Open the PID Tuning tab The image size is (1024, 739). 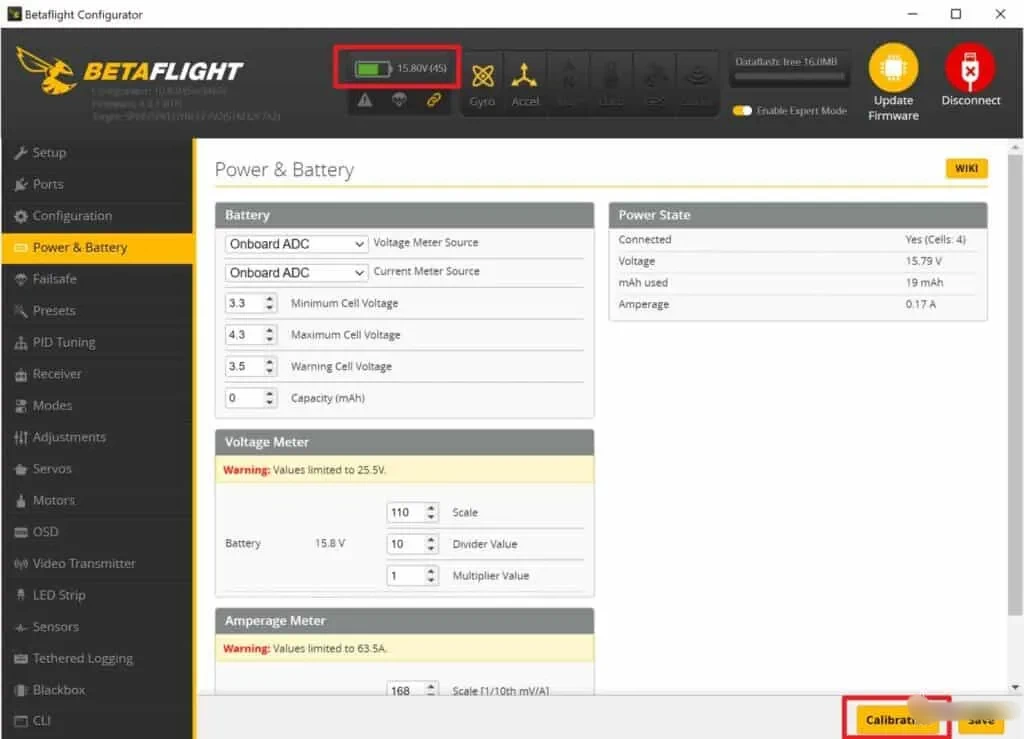[98, 342]
